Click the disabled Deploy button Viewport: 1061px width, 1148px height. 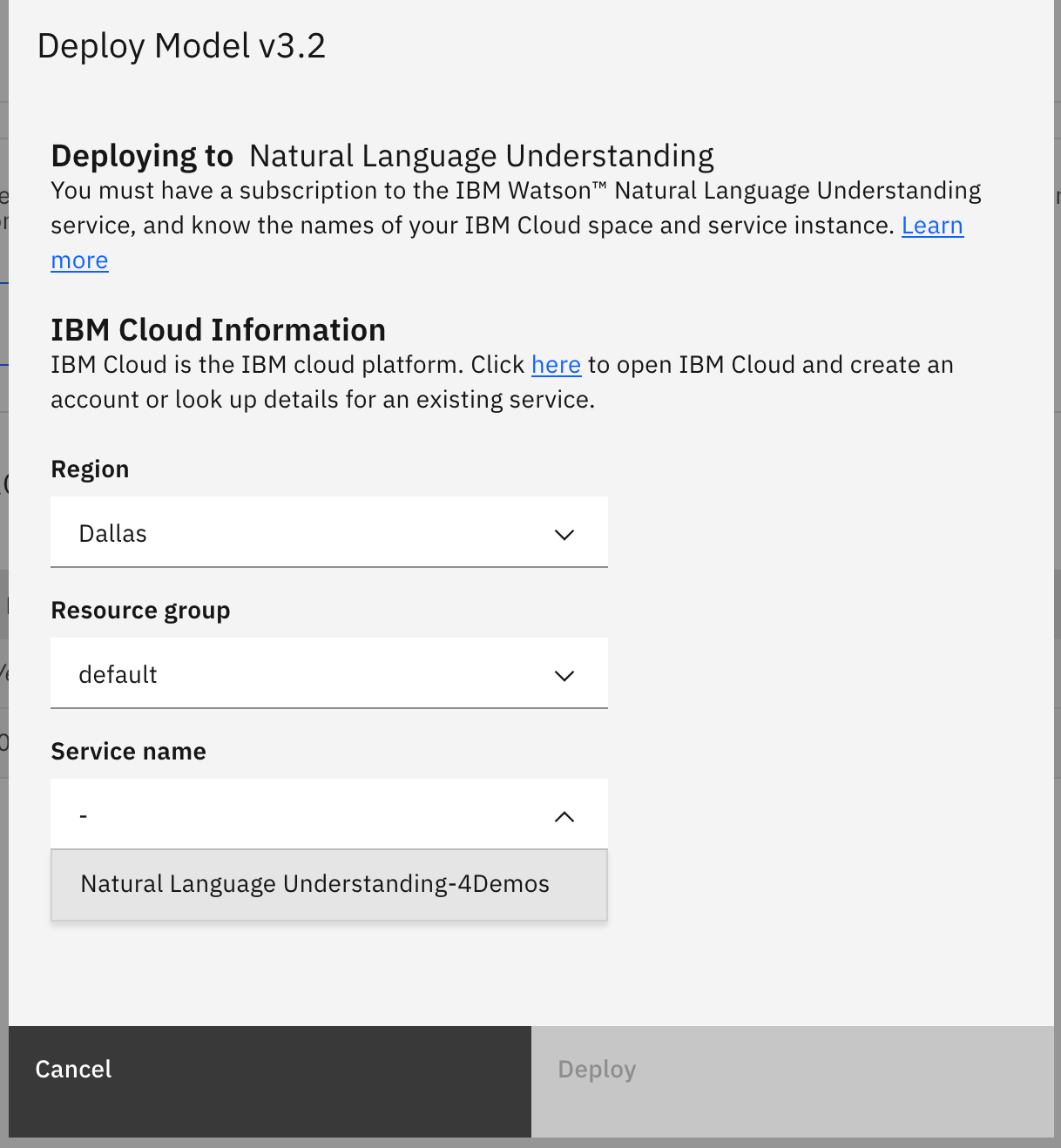coord(793,1081)
